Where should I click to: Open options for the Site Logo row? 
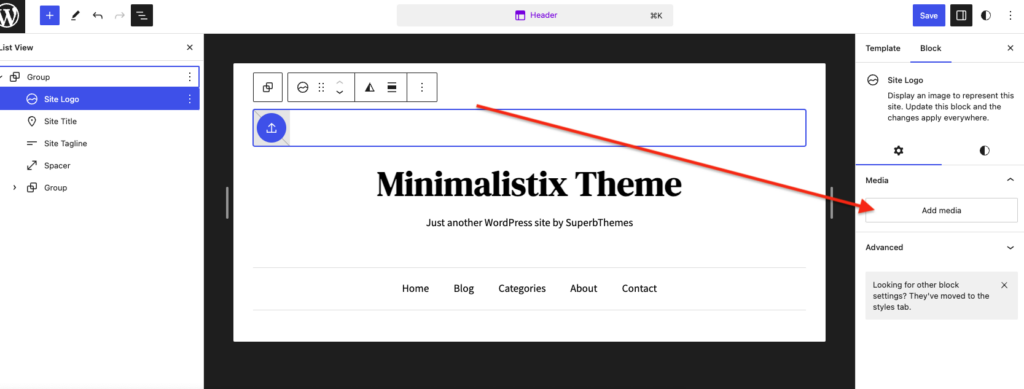[x=189, y=99]
